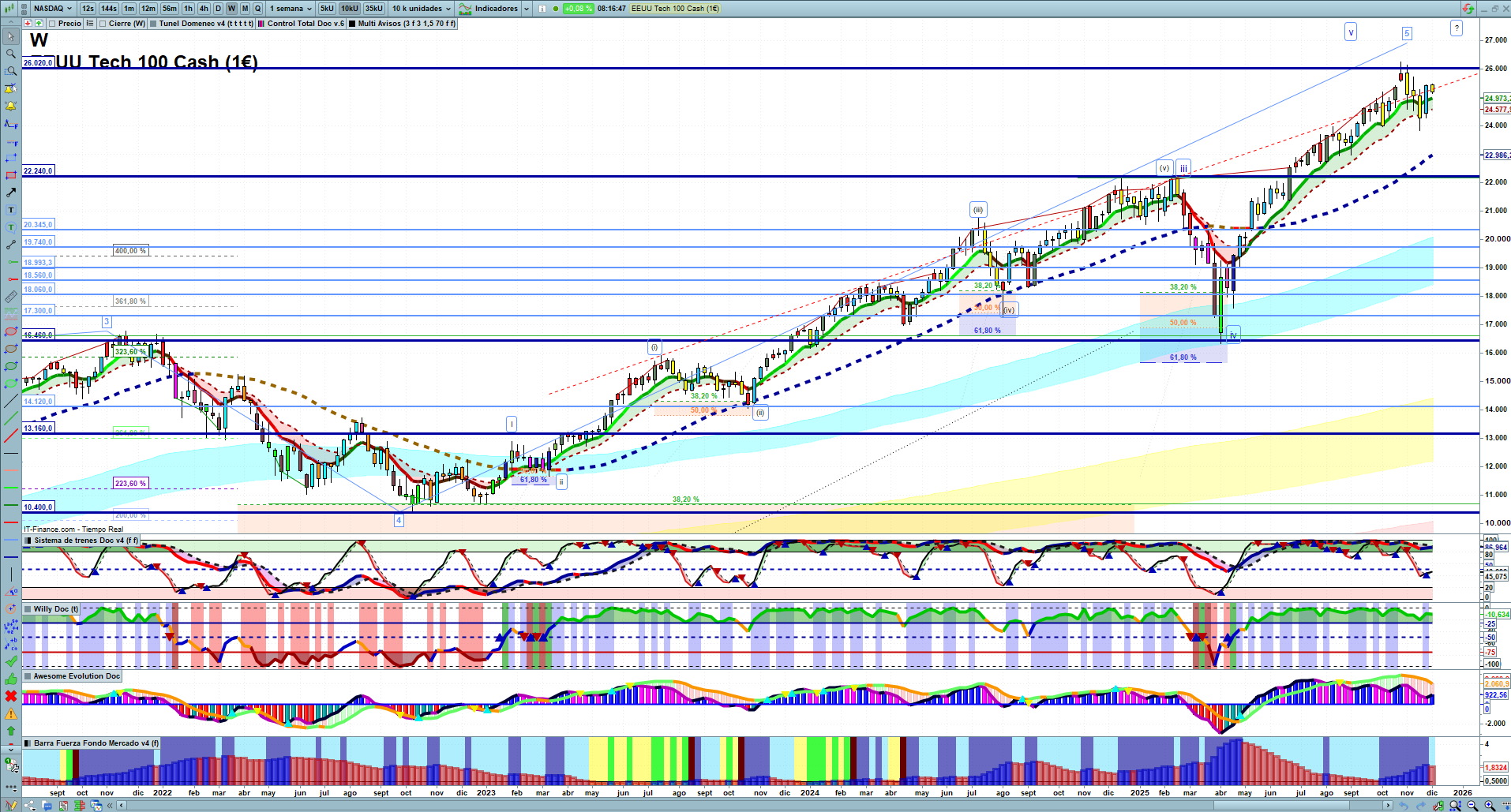
Task: Select the arrow pointer cursor tool
Action: (x=11, y=36)
